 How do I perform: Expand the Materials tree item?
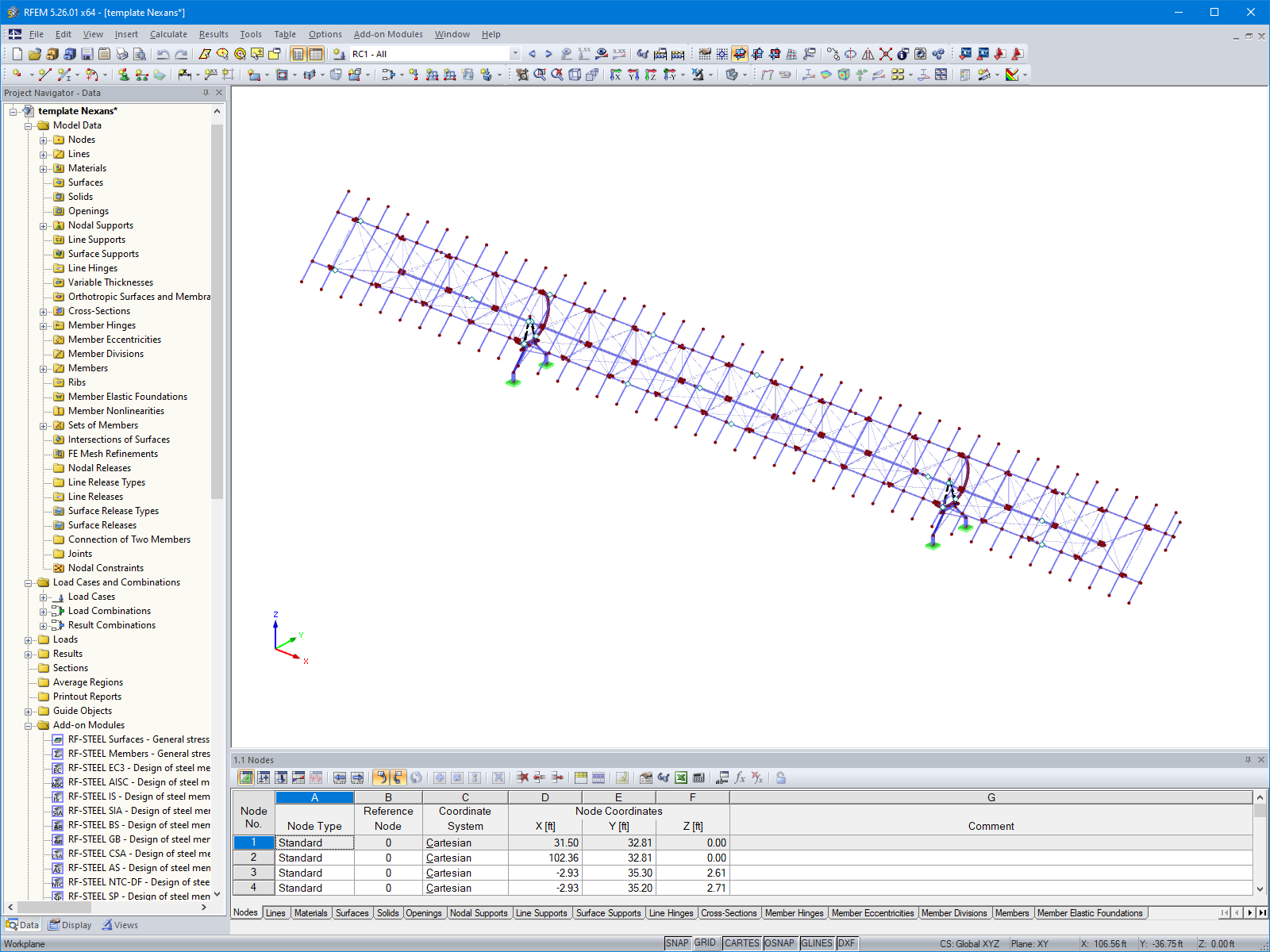(44, 169)
